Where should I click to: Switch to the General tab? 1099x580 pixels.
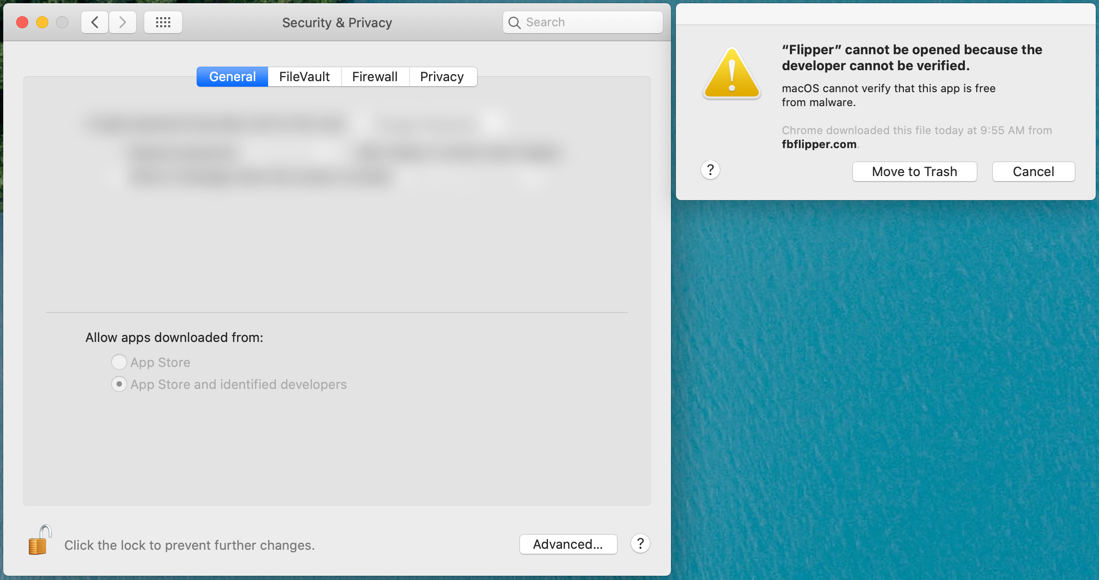tap(232, 77)
